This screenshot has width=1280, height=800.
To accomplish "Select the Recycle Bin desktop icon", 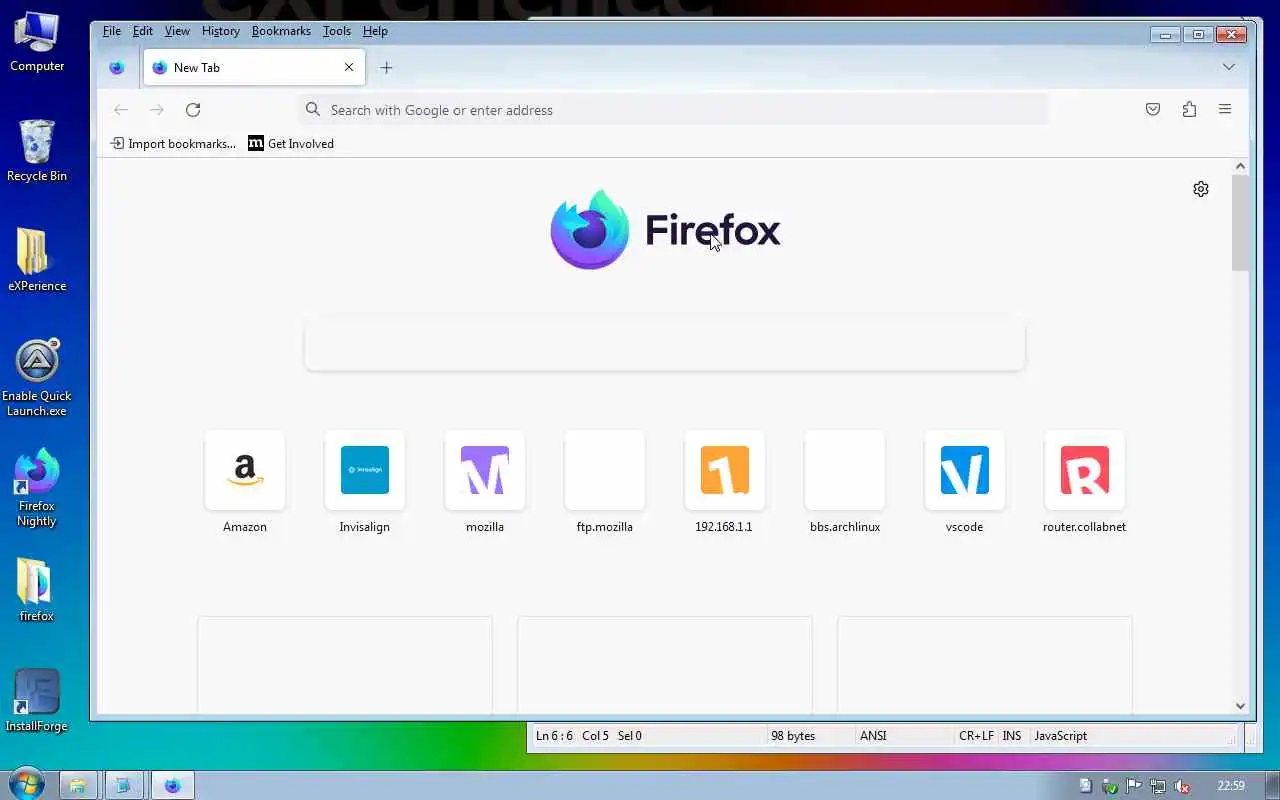I will point(37,151).
